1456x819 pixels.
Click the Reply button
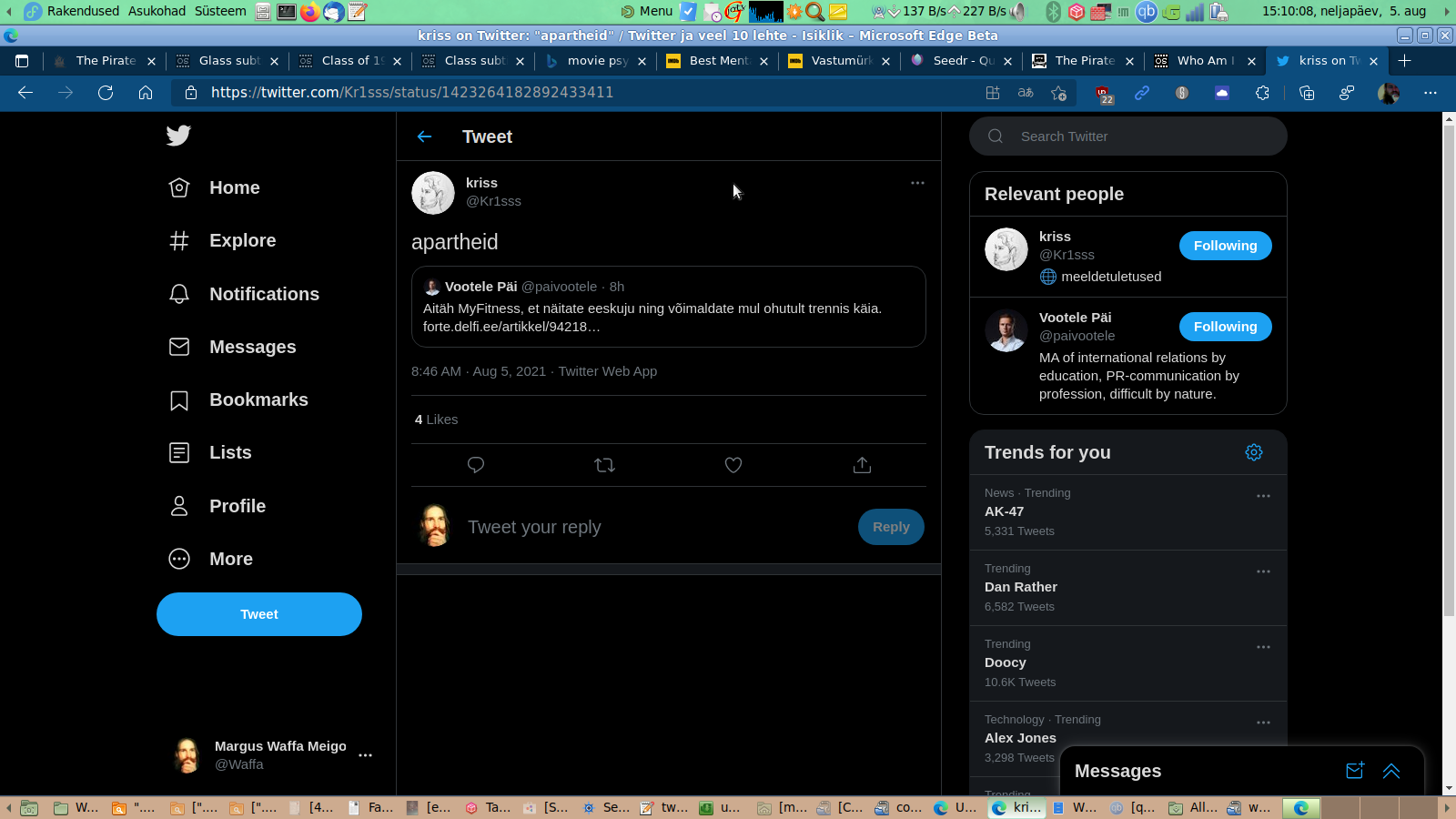(x=891, y=527)
